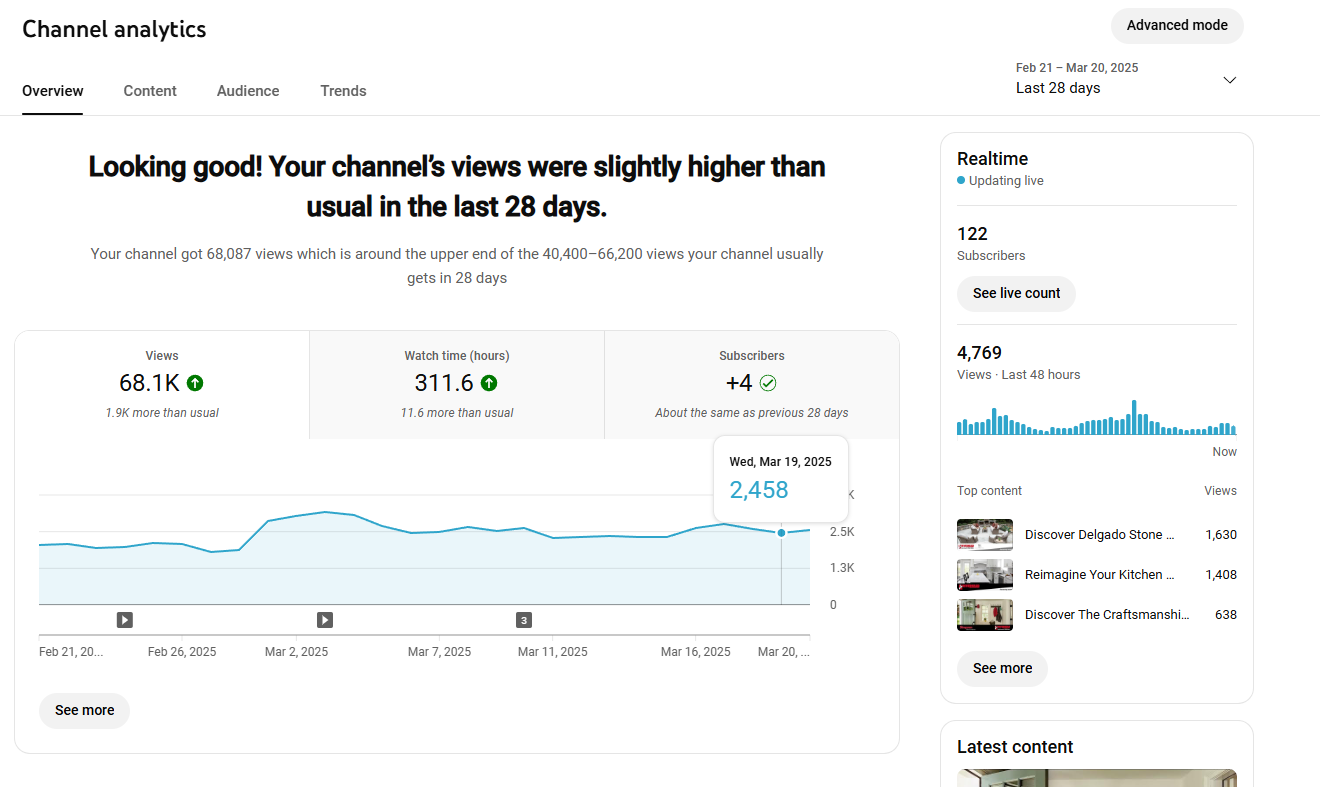Click the "Realtime" card heading
This screenshot has height=787, width=1320.
(992, 159)
